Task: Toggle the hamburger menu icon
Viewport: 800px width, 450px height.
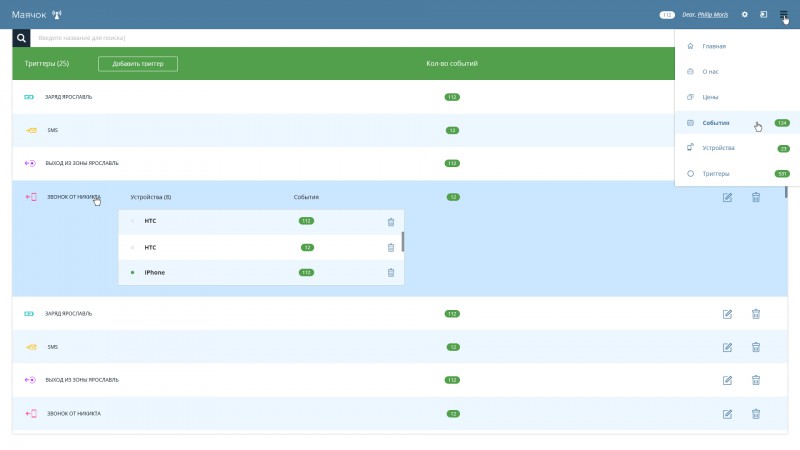Action: click(x=783, y=14)
